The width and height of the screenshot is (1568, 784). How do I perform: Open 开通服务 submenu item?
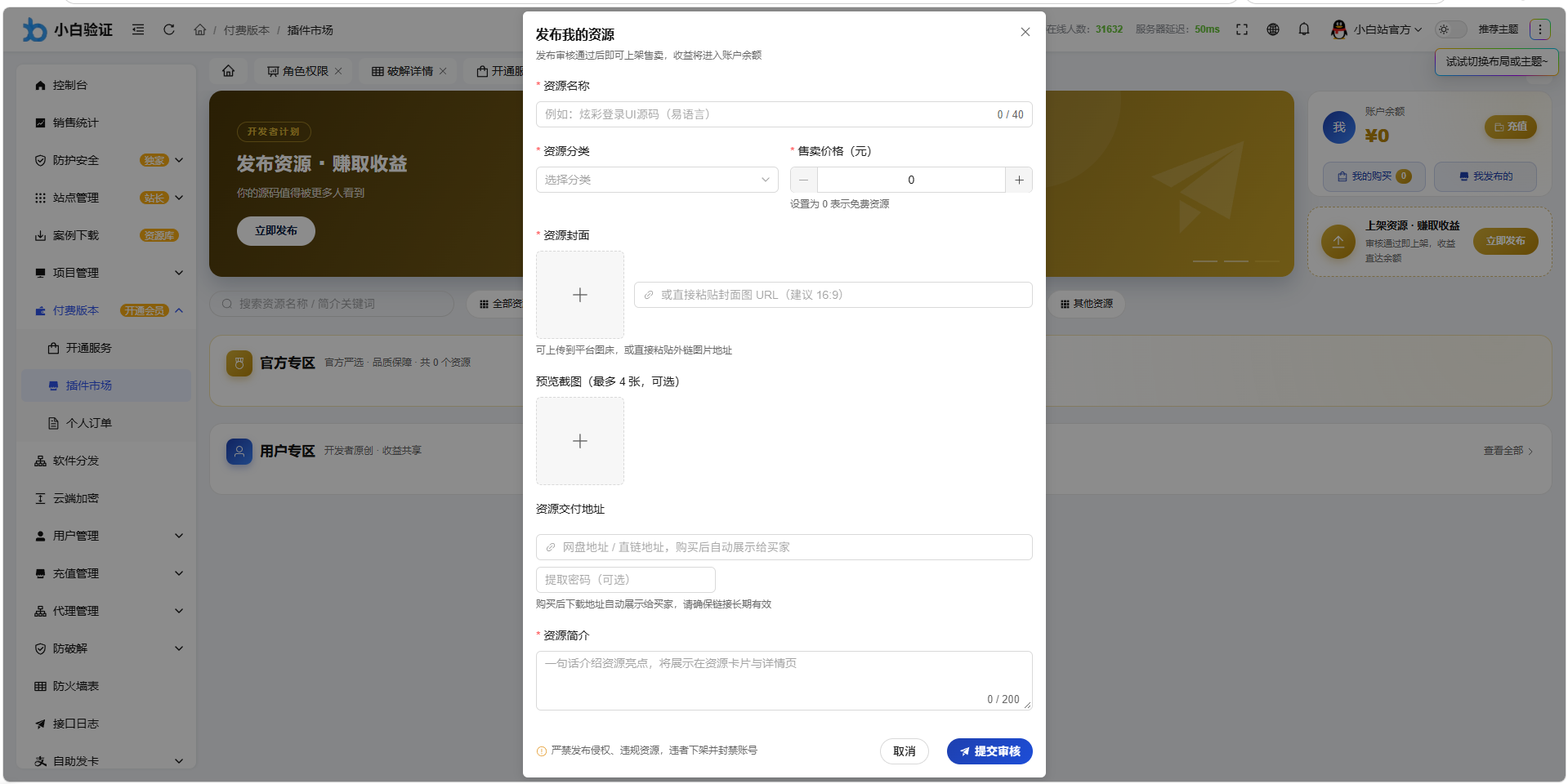106,348
